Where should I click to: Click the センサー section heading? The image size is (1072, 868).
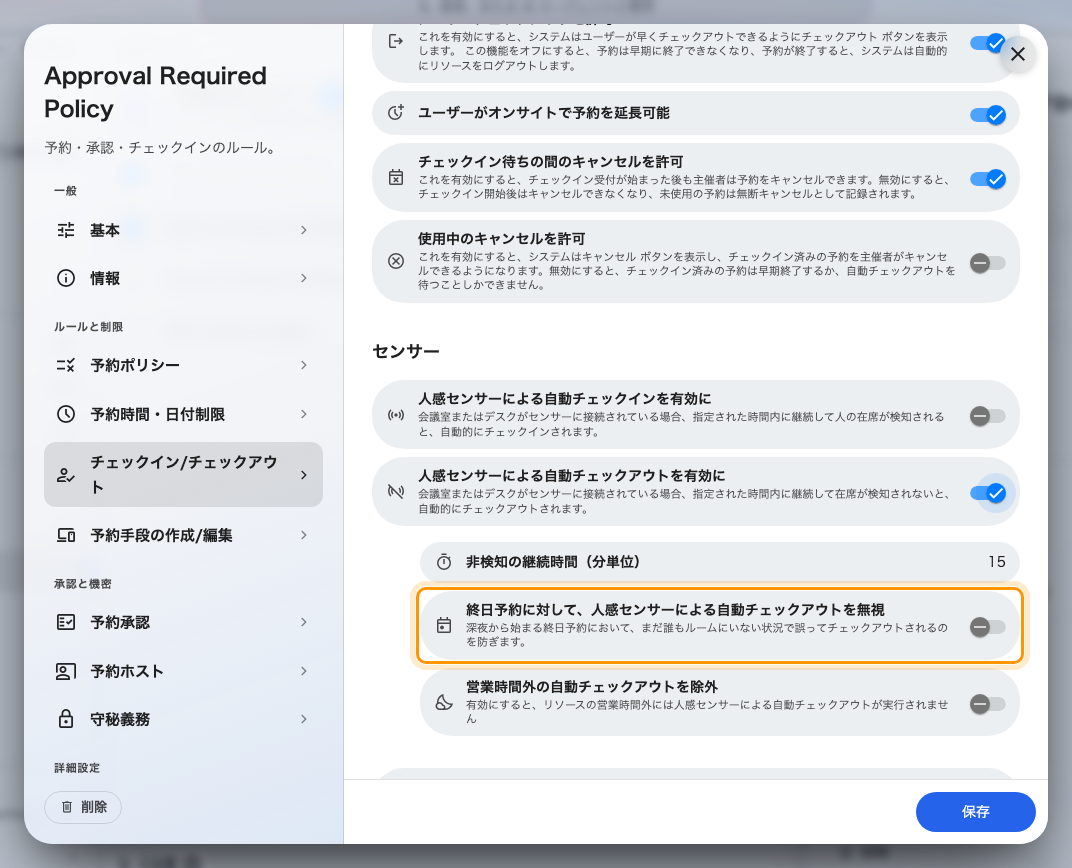tap(406, 351)
